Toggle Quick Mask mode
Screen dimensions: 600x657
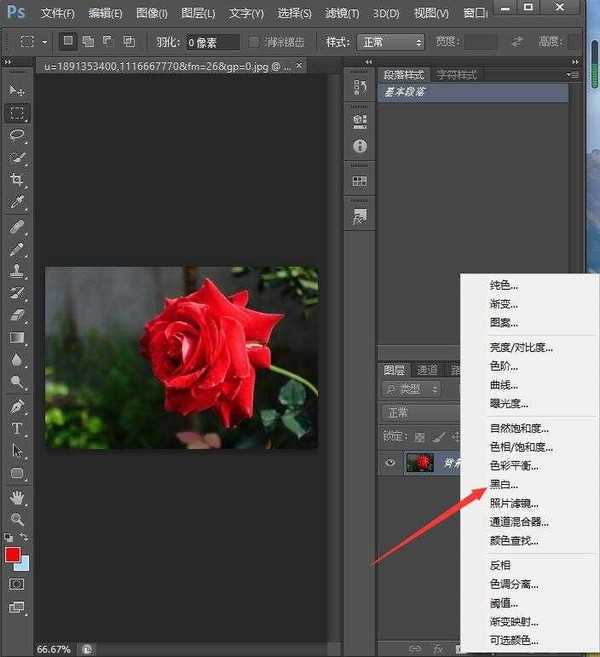(17, 583)
